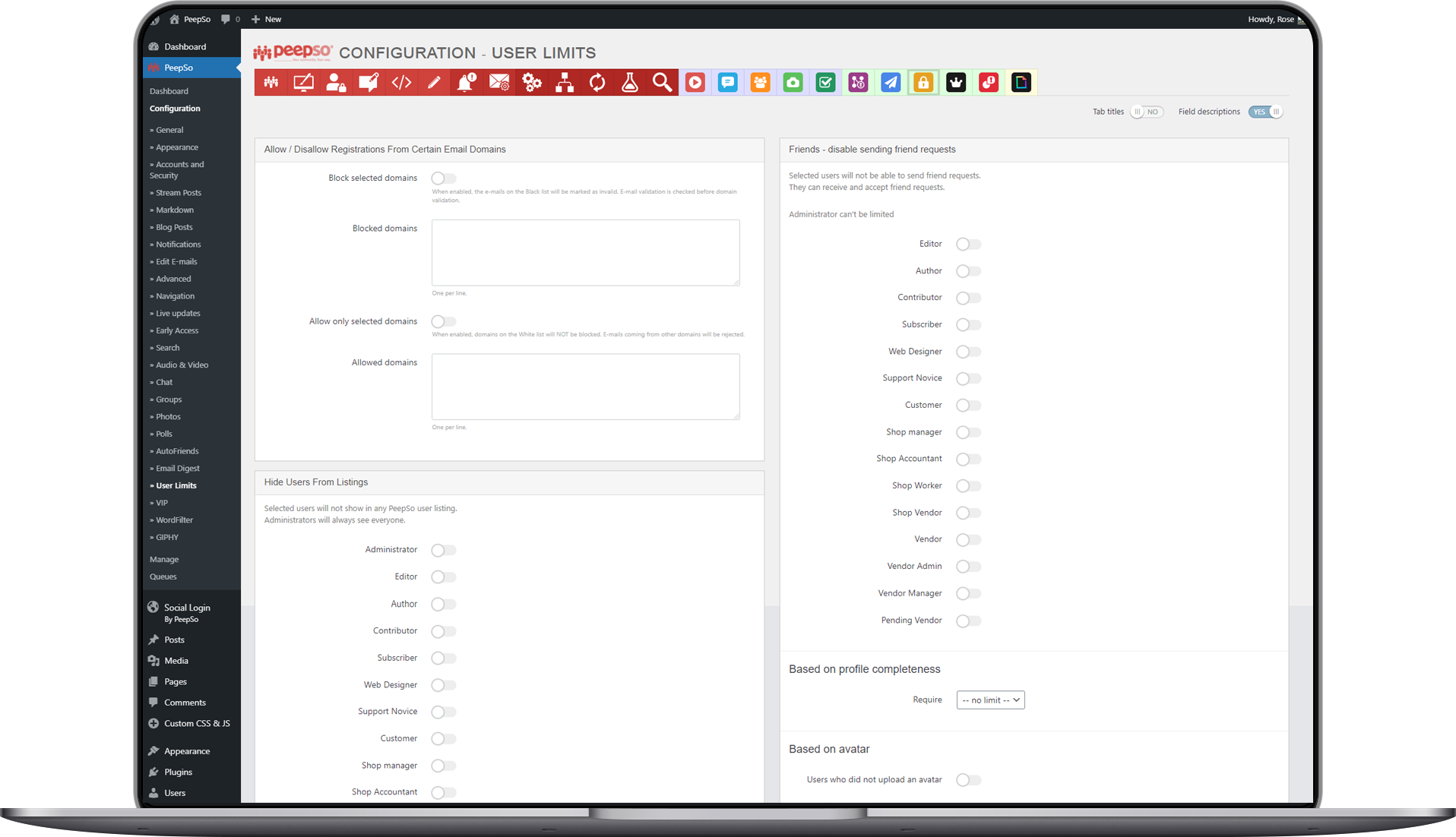
Task: Open the Users sidebar icon item
Action: pyautogui.click(x=175, y=793)
